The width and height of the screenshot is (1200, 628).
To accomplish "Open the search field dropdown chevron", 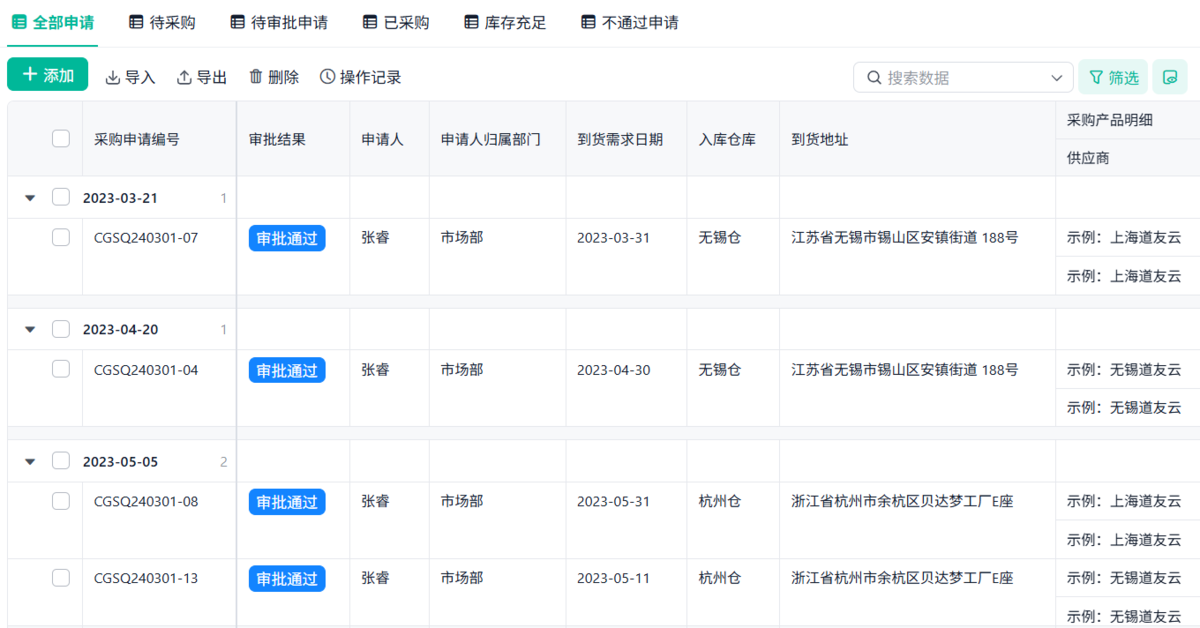I will (1057, 78).
